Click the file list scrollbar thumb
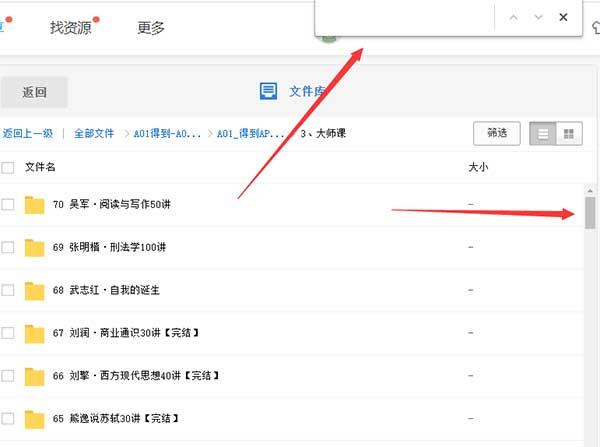The height and width of the screenshot is (447, 600). (x=590, y=213)
